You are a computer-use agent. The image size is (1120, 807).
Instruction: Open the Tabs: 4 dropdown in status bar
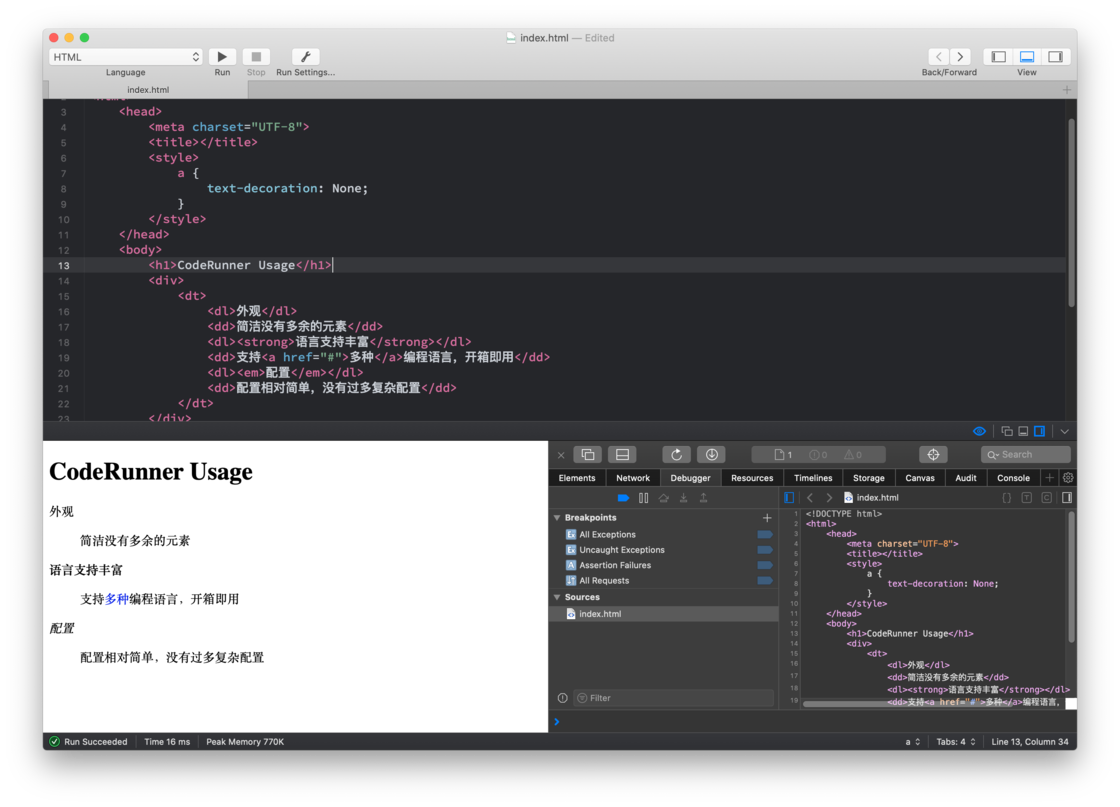pyautogui.click(x=956, y=741)
